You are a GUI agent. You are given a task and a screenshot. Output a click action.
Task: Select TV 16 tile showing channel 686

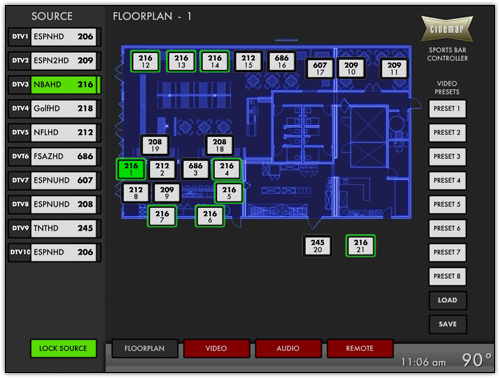point(282,61)
